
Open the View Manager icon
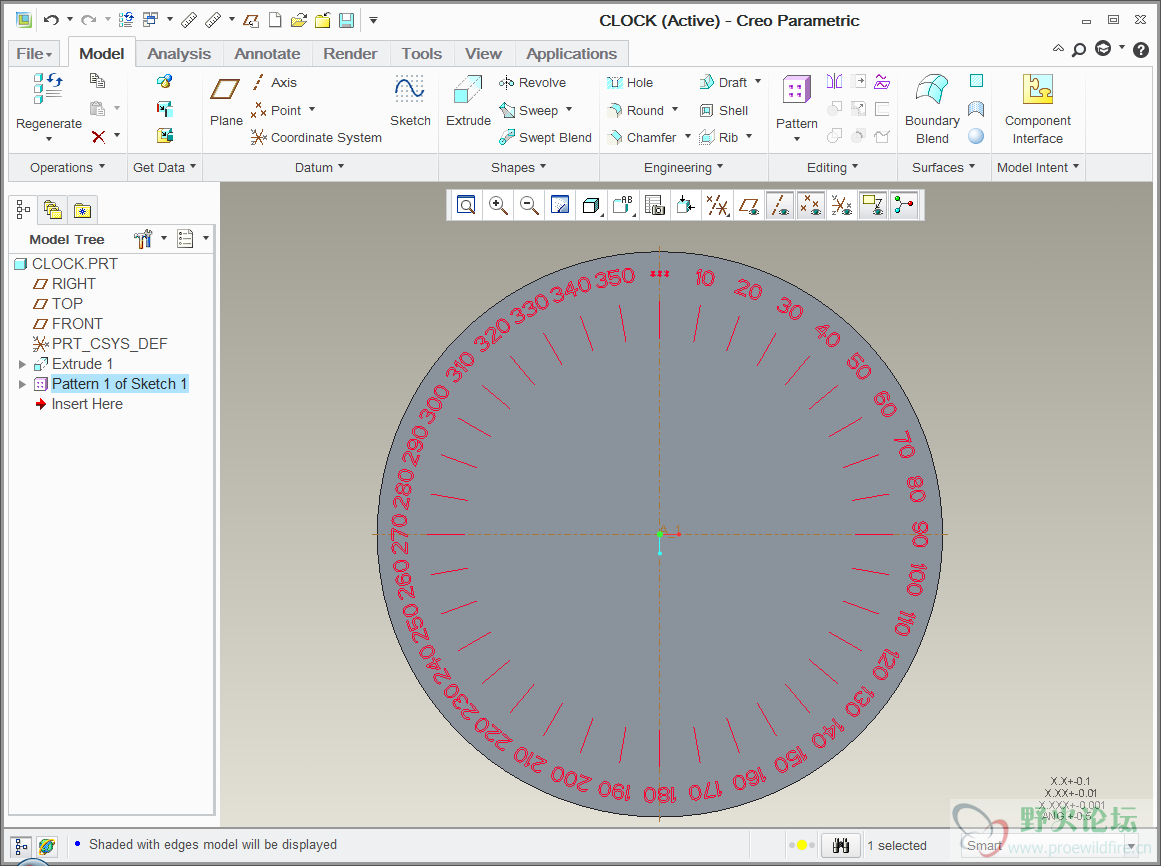(x=655, y=205)
